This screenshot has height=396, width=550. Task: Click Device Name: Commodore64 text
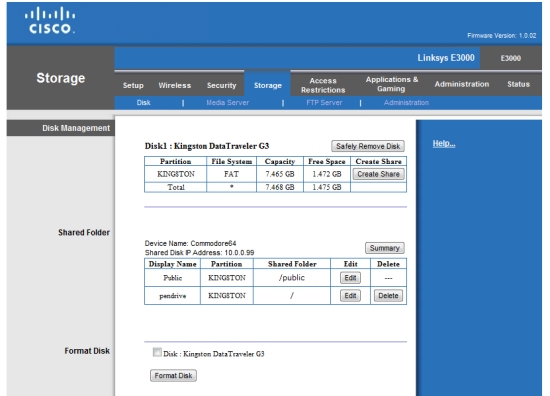point(190,243)
